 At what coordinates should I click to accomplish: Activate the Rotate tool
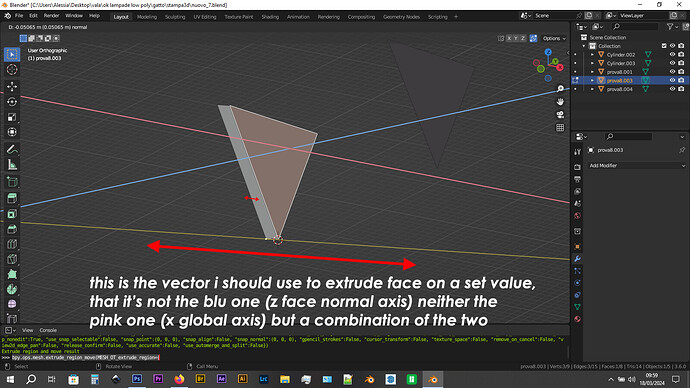coord(12,102)
